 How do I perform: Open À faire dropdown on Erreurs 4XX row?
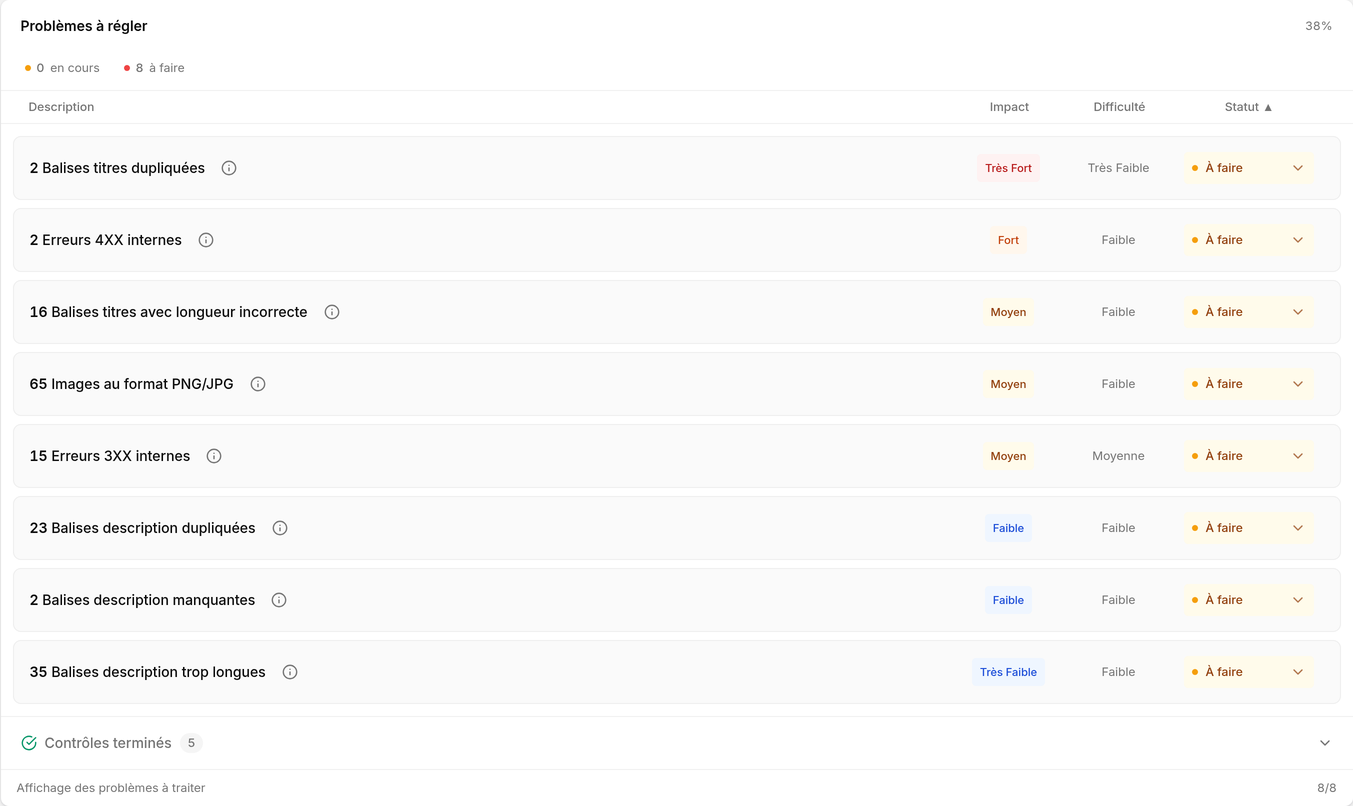1249,240
